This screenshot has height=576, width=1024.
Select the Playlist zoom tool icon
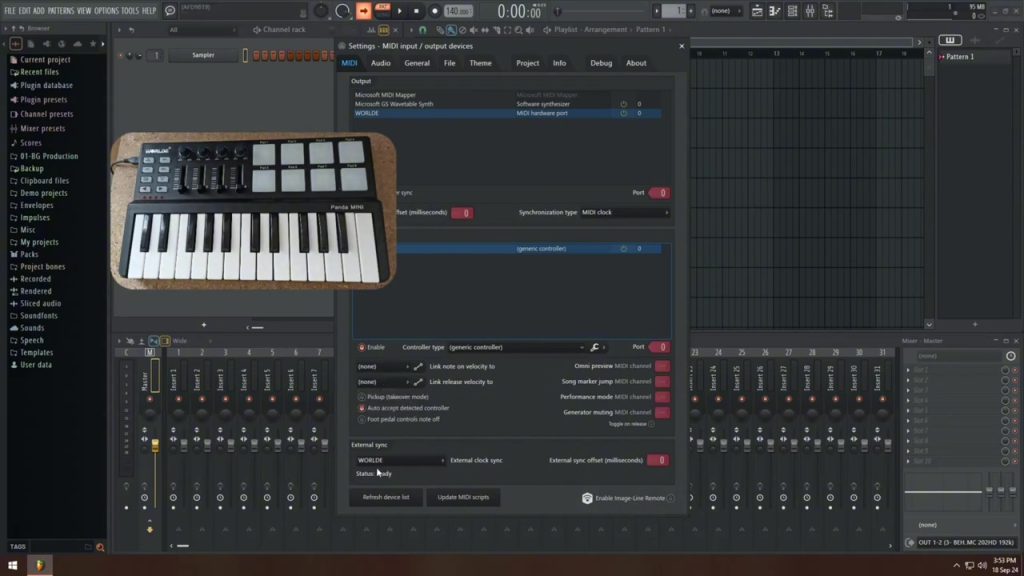coord(519,29)
